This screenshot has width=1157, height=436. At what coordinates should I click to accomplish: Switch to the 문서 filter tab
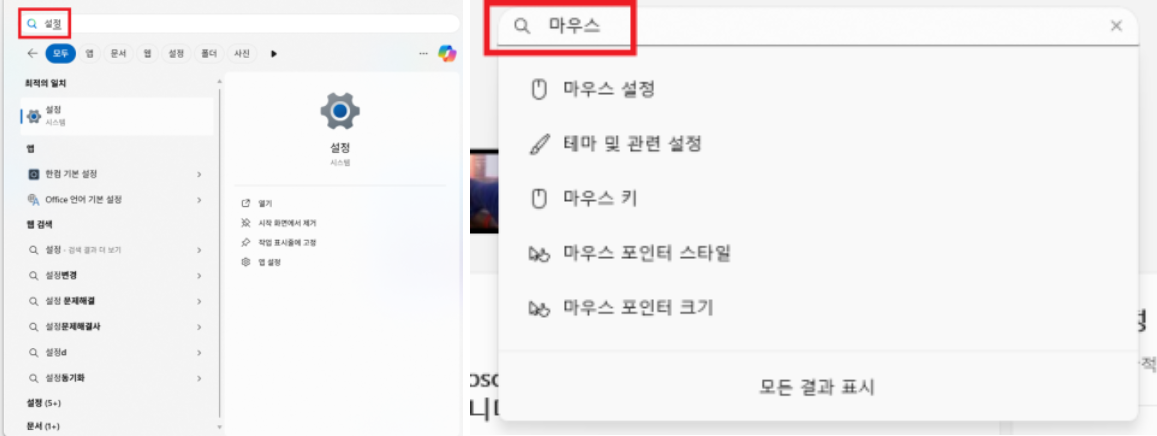(118, 53)
